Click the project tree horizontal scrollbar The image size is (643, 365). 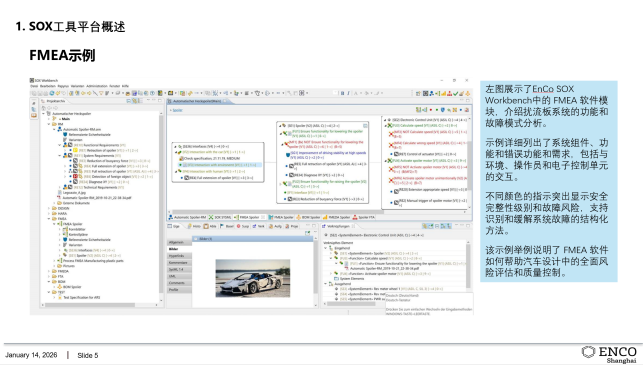coord(90,305)
